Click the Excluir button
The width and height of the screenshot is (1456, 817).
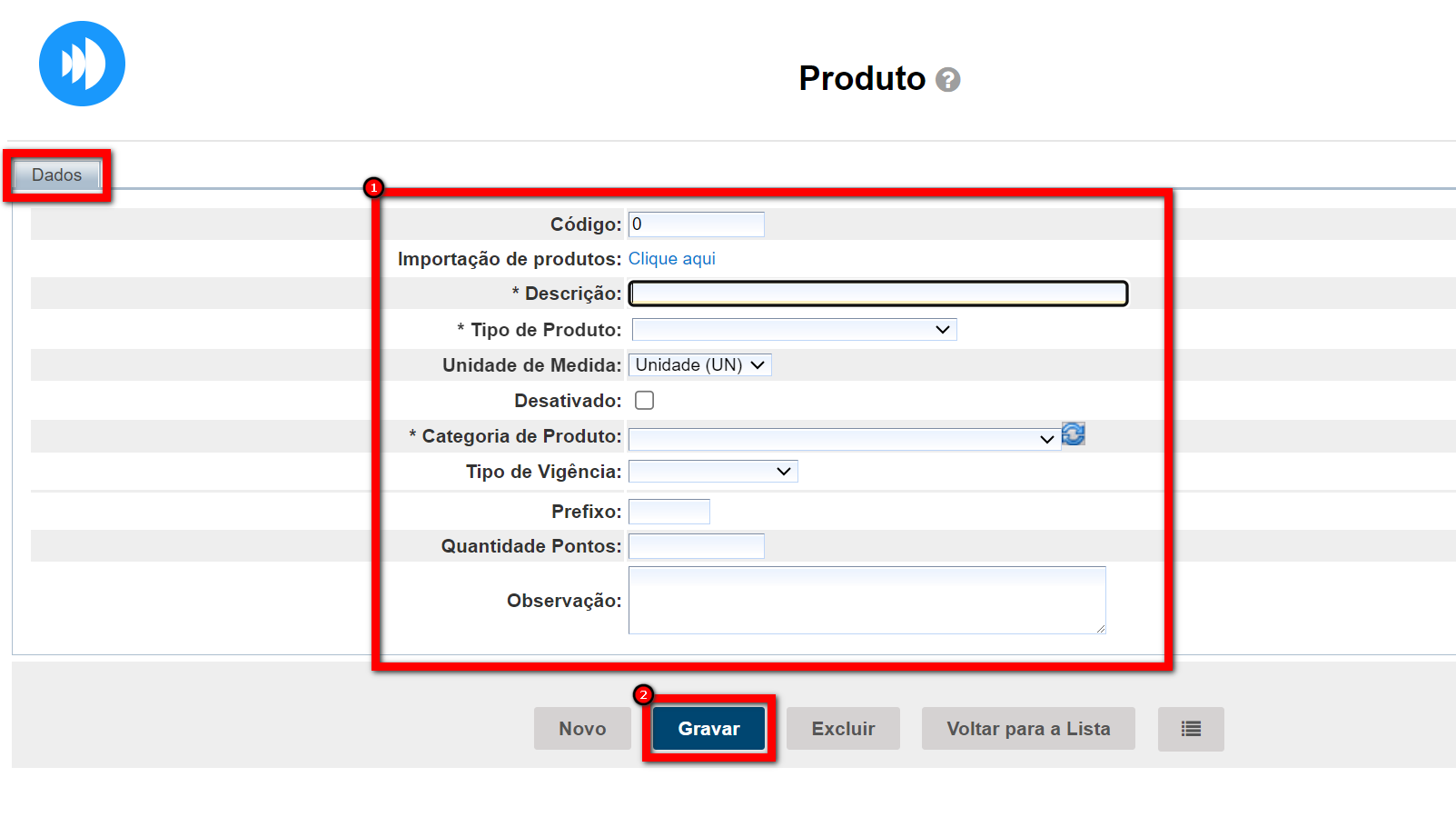point(843,729)
